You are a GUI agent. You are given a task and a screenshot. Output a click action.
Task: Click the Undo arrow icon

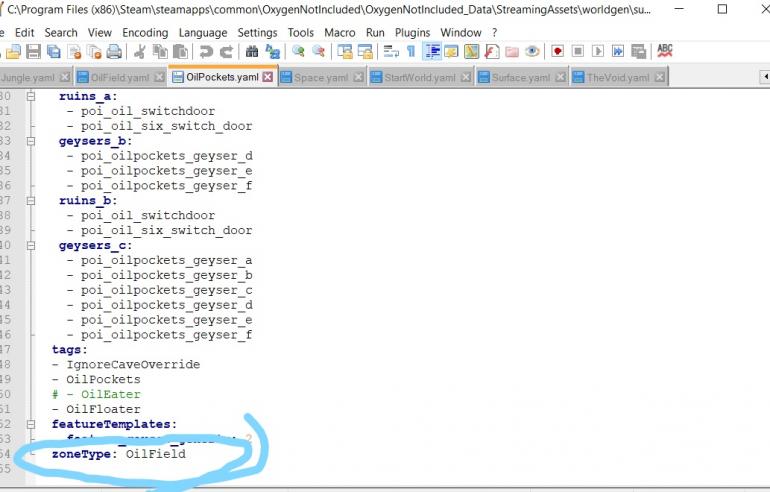point(206,51)
